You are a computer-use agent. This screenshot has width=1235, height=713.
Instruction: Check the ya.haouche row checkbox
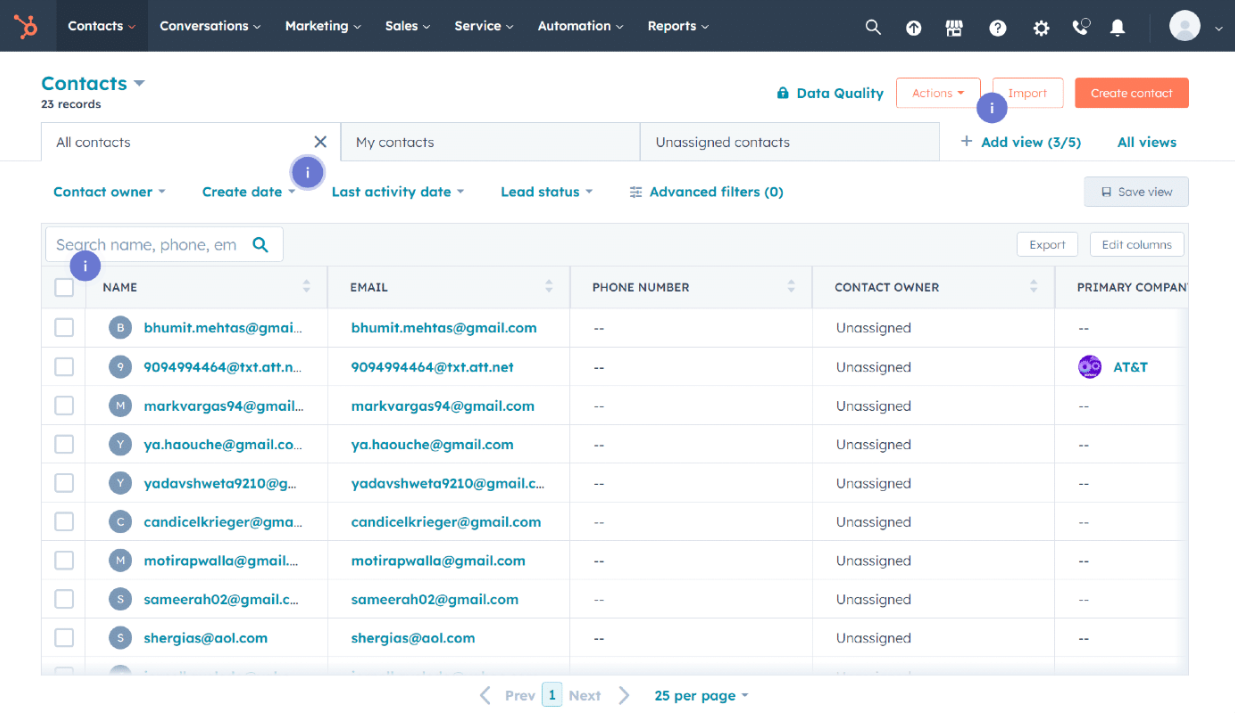64,444
